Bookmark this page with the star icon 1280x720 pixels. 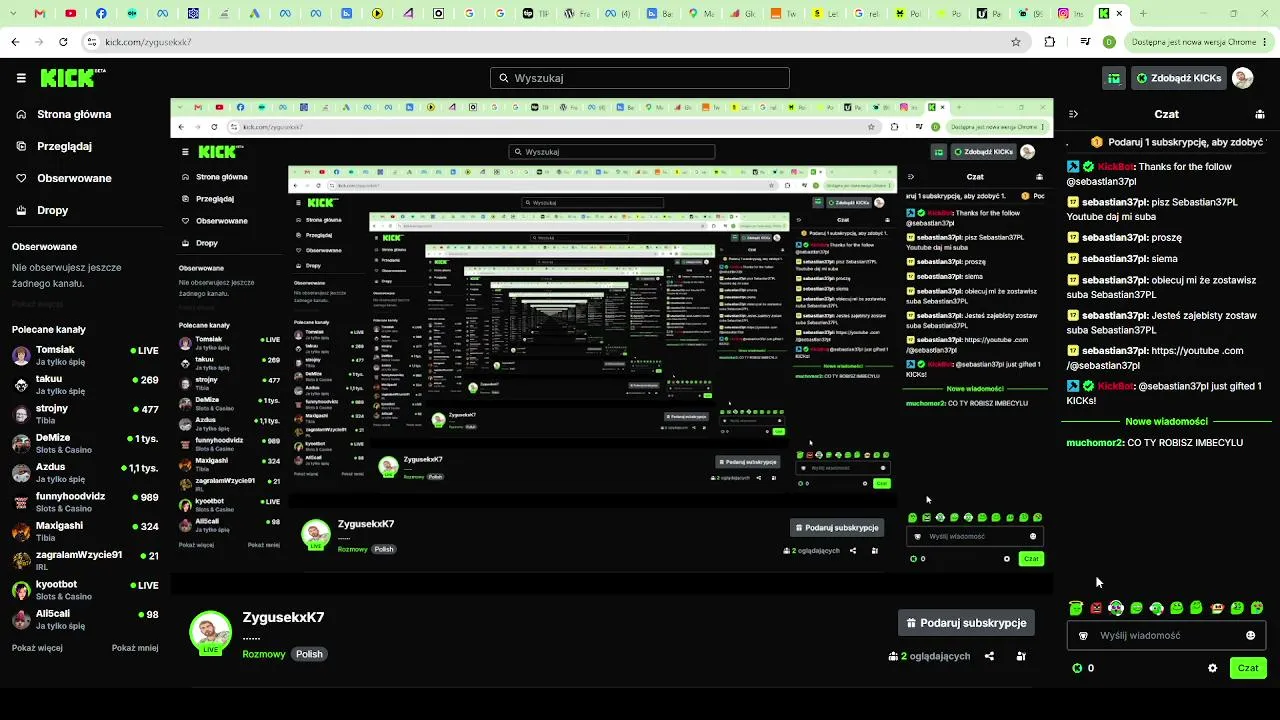[x=1016, y=42]
